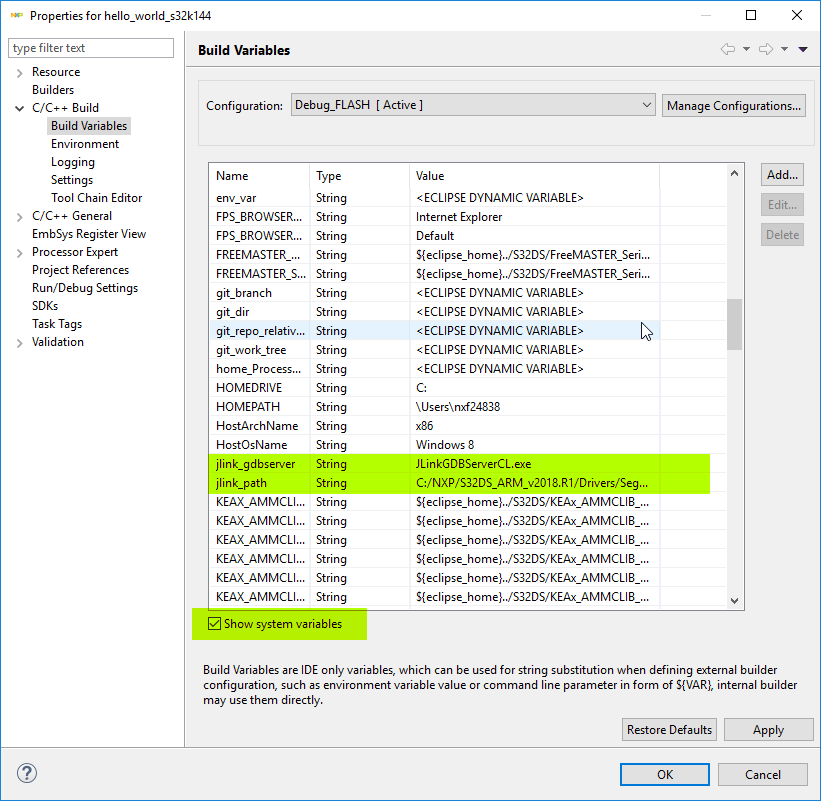Select Settings in the tree
This screenshot has width=821, height=801.
(72, 180)
